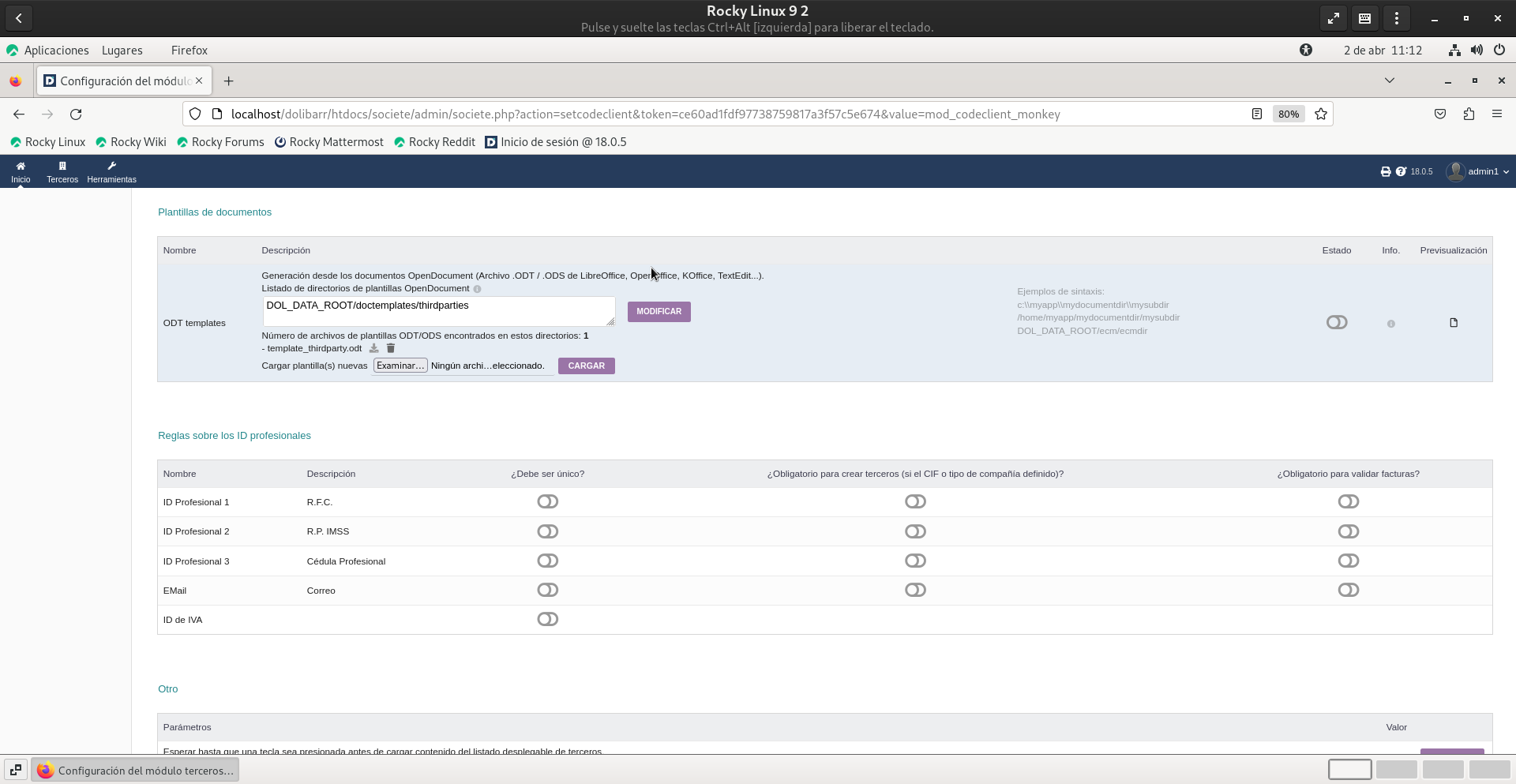The width and height of the screenshot is (1516, 784).
Task: Open the Firefox list all tabs chevron
Action: [x=1390, y=81]
